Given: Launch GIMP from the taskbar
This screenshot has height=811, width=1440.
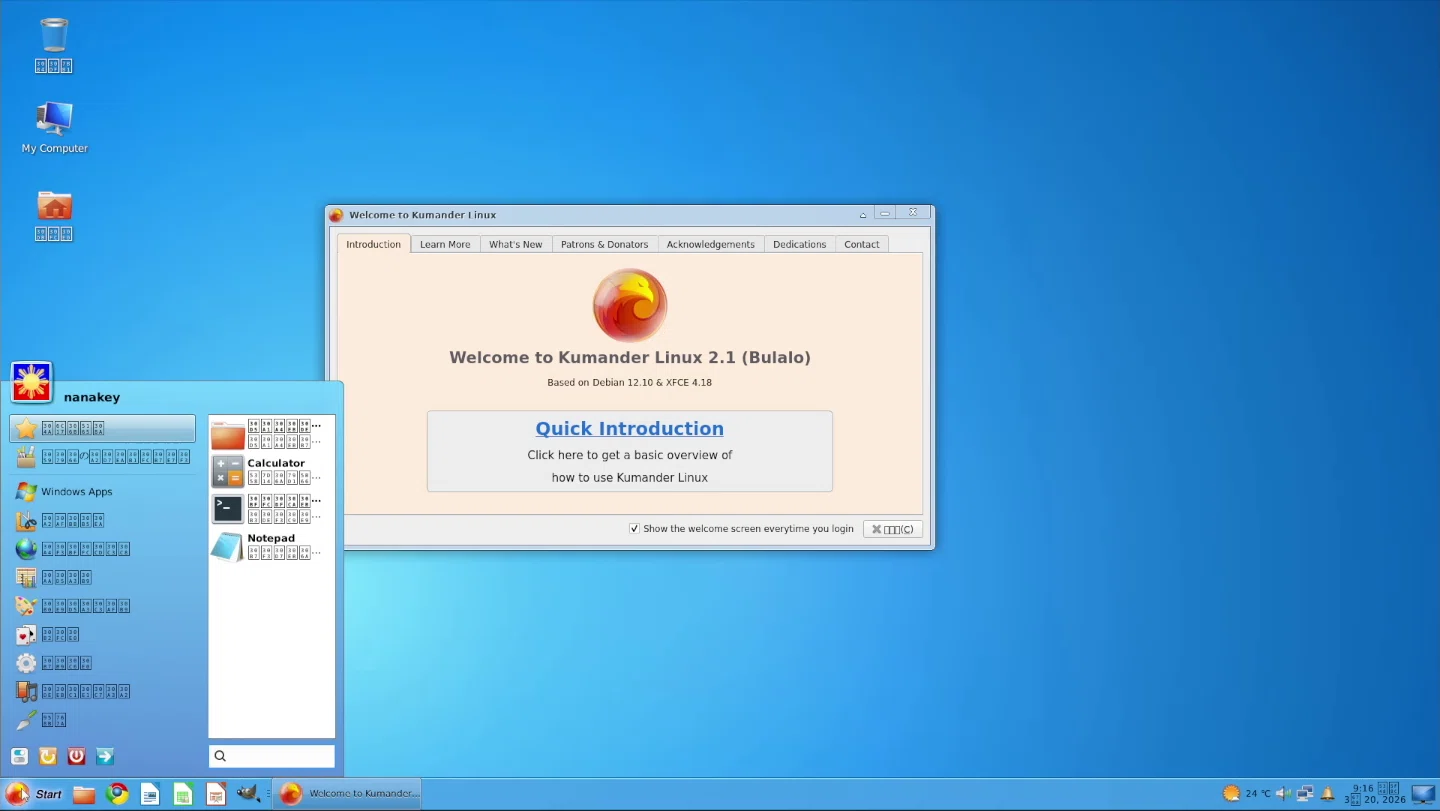Looking at the screenshot, I should click(247, 794).
